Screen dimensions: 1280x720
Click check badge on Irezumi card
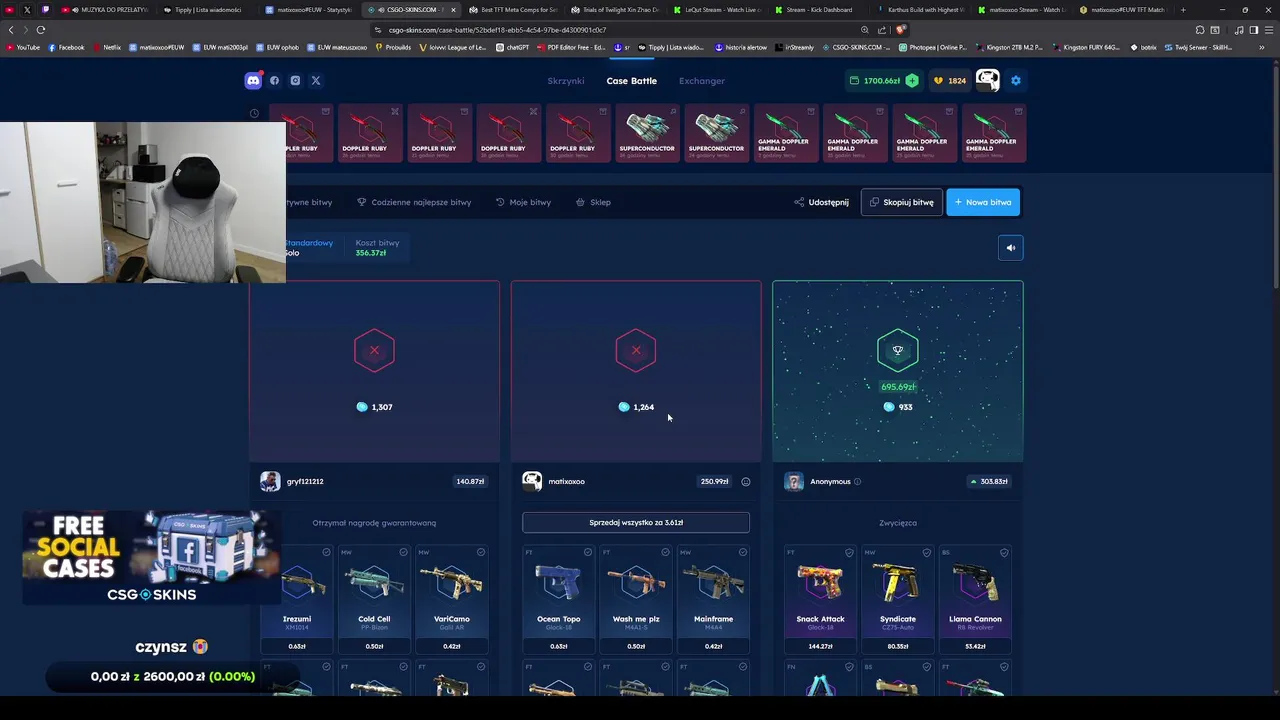(326, 552)
